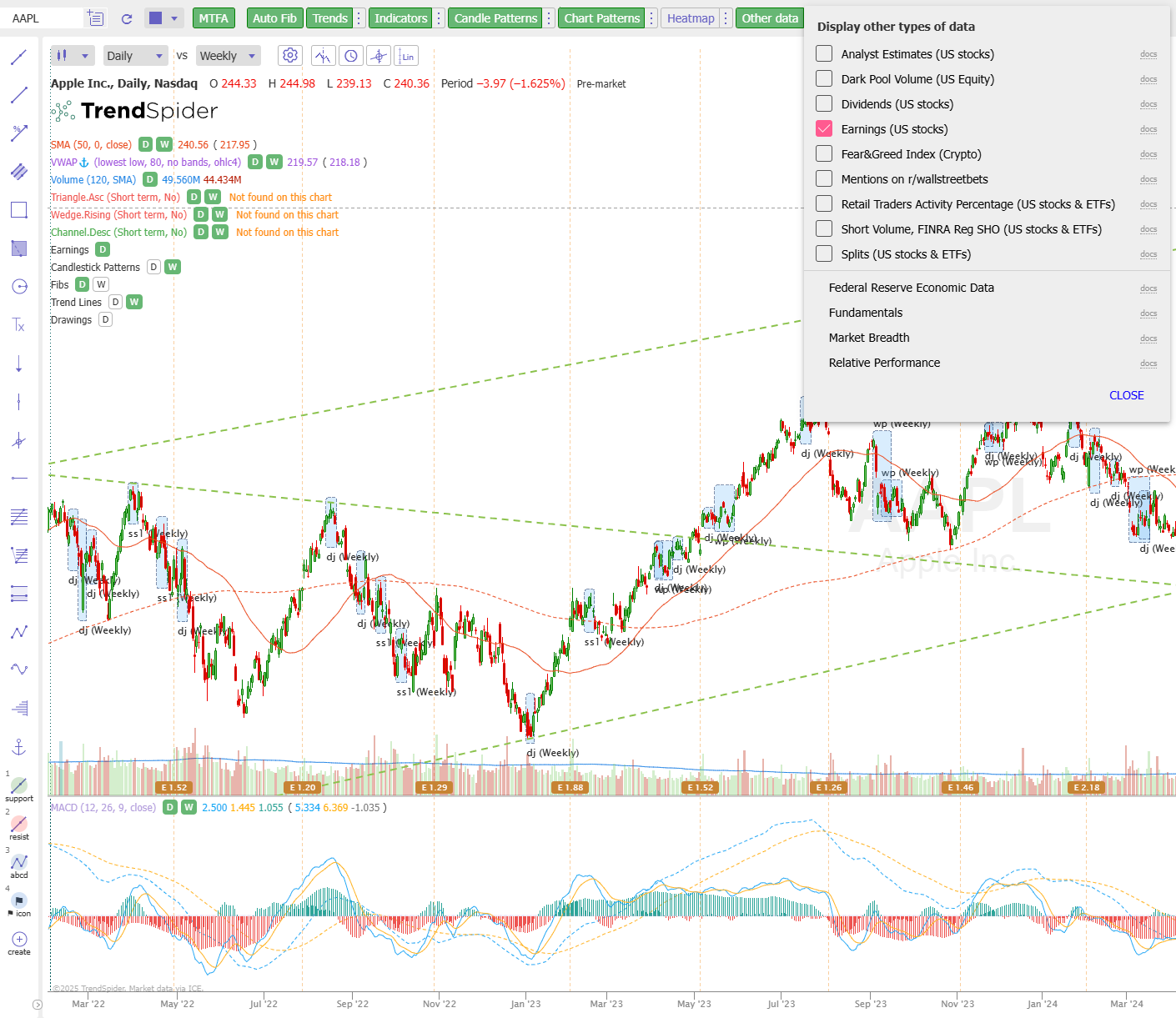Image resolution: width=1176 pixels, height=1018 pixels.
Task: Click the Other data toolbar button
Action: 770,18
